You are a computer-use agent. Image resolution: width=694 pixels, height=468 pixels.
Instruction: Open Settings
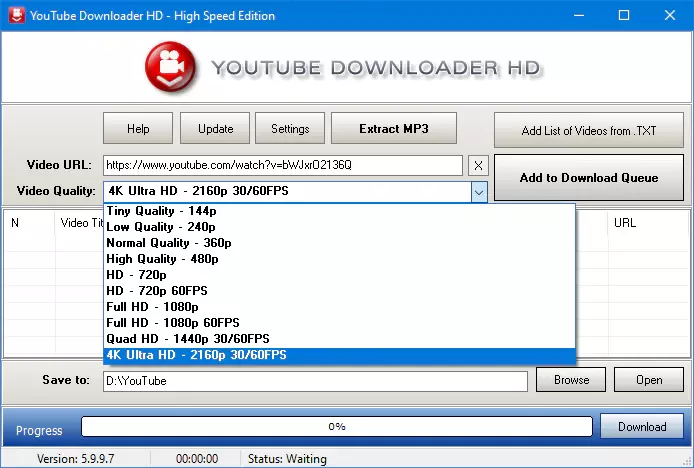(290, 129)
